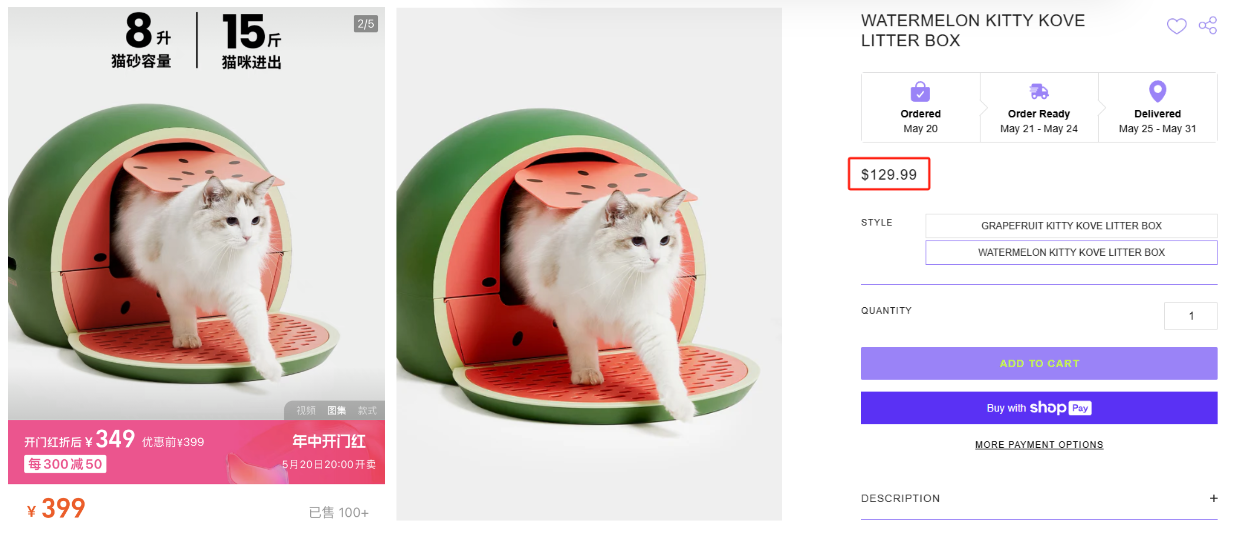This screenshot has width=1234, height=534.
Task: Click the Shop Pay logo
Action: coord(1060,408)
